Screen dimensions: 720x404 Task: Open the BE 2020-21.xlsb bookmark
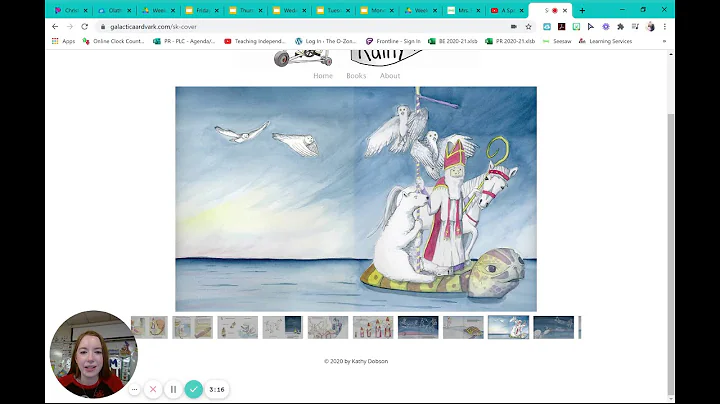pyautogui.click(x=453, y=41)
